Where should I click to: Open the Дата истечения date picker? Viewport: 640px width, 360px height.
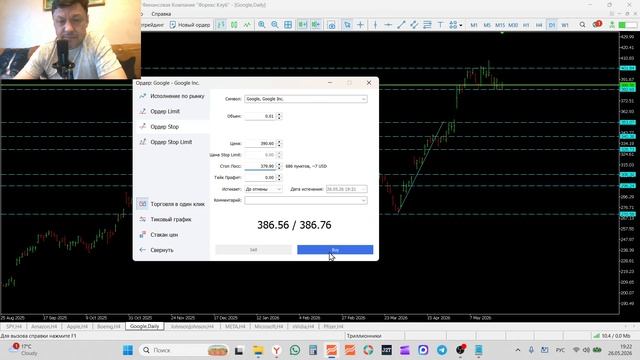pyautogui.click(x=347, y=189)
